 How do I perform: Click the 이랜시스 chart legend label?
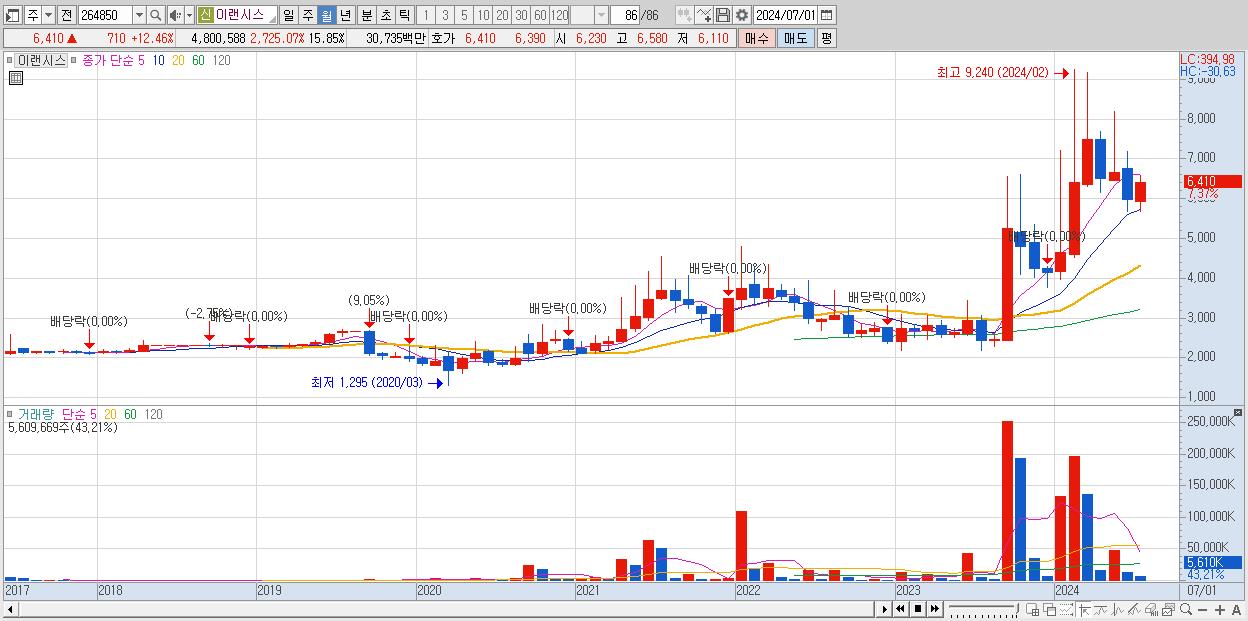point(42,60)
